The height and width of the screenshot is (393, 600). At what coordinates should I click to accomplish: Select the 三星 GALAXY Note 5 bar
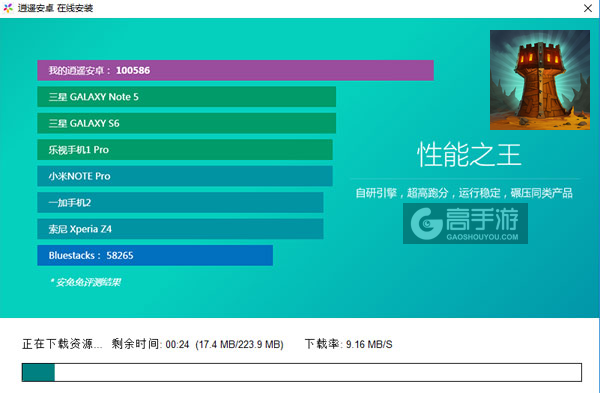pyautogui.click(x=186, y=97)
